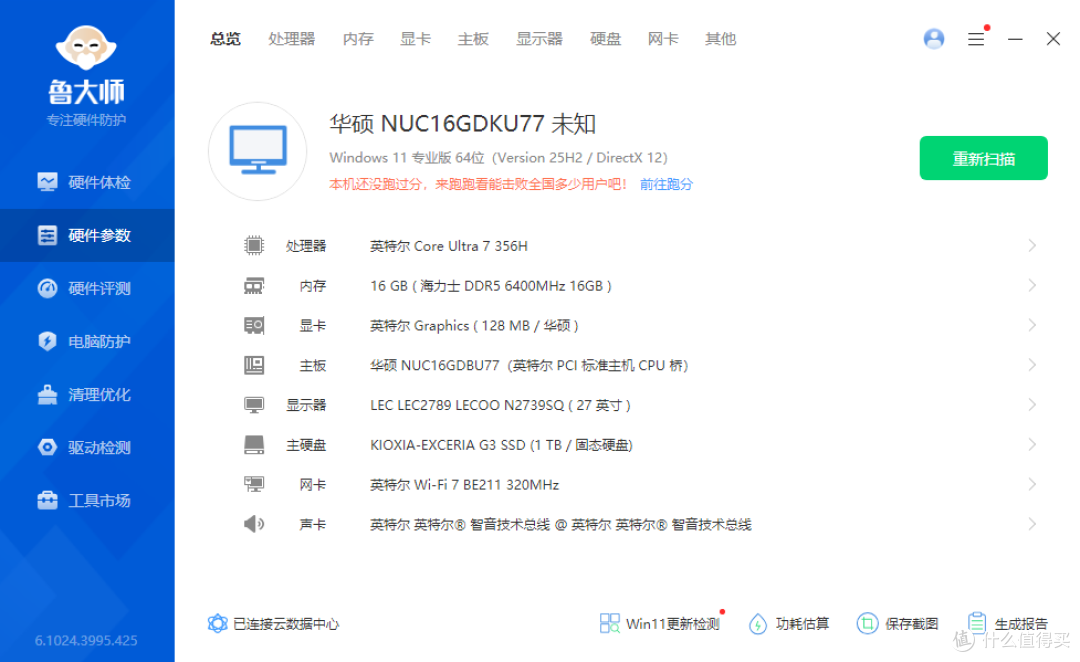The image size is (1080, 662).
Task: Click the 清理优化 broom icon
Action: [48, 394]
